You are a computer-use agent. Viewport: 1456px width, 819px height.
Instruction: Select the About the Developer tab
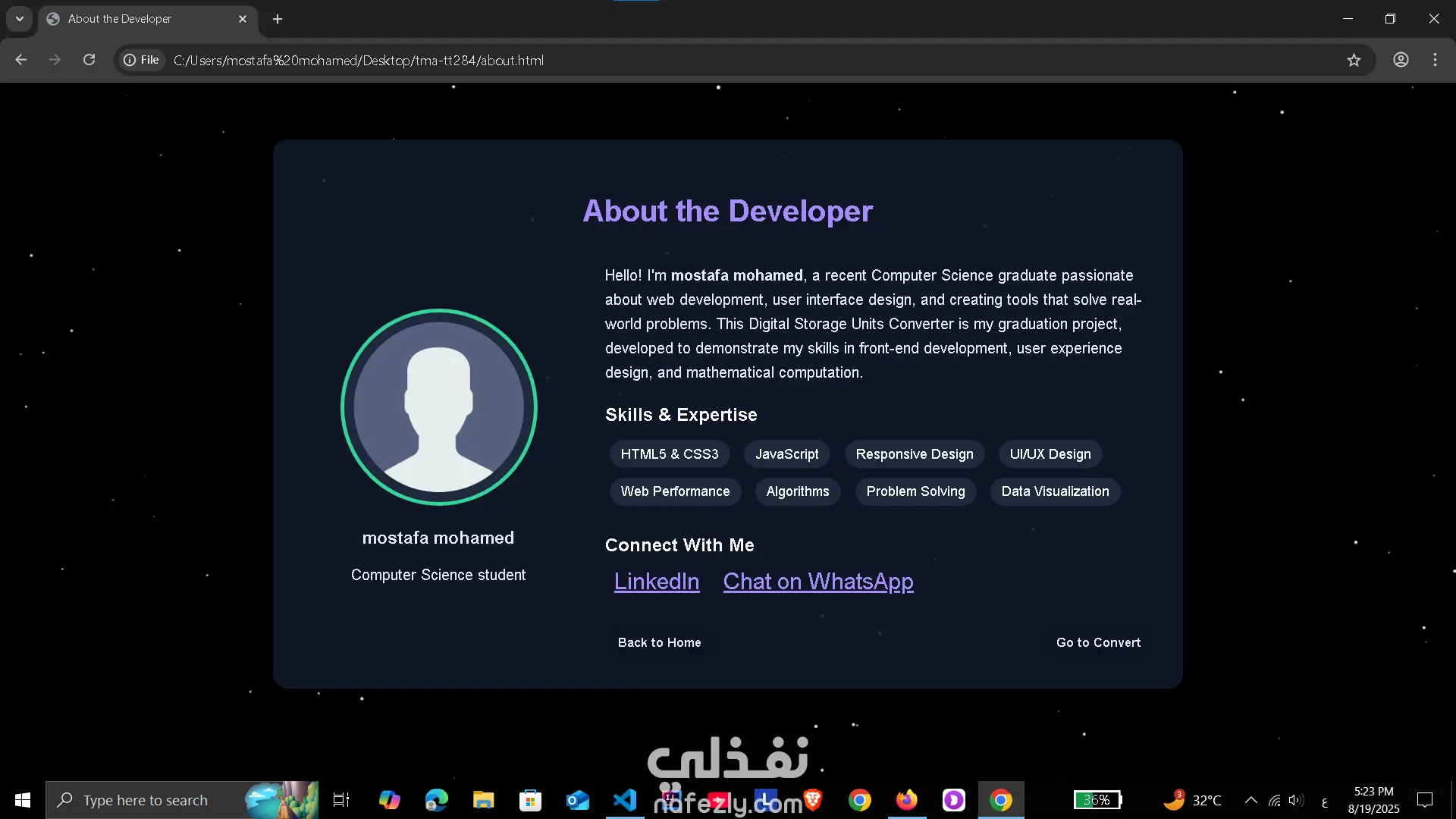[x=136, y=19]
